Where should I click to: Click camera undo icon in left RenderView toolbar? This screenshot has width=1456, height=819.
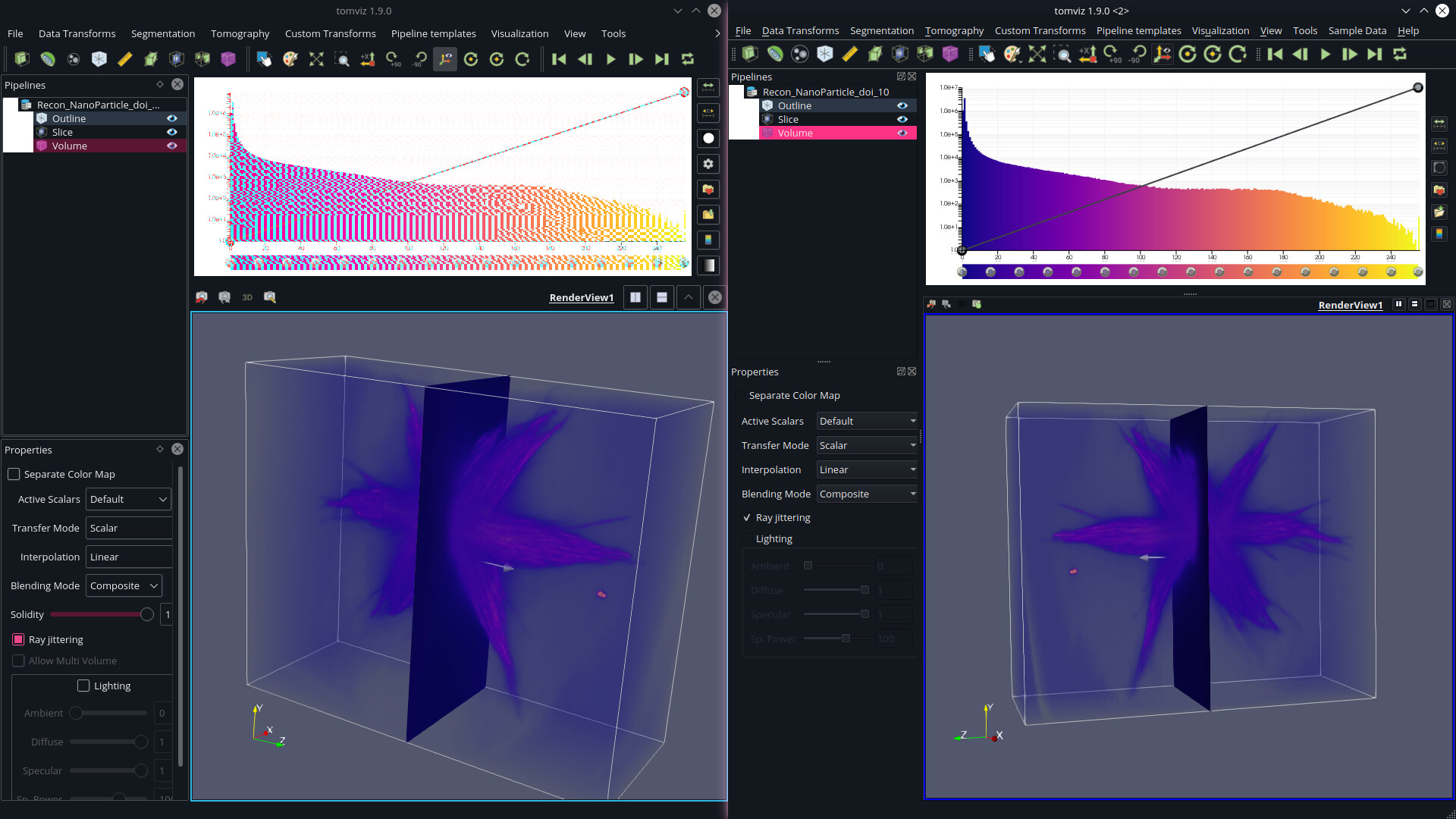coord(202,297)
